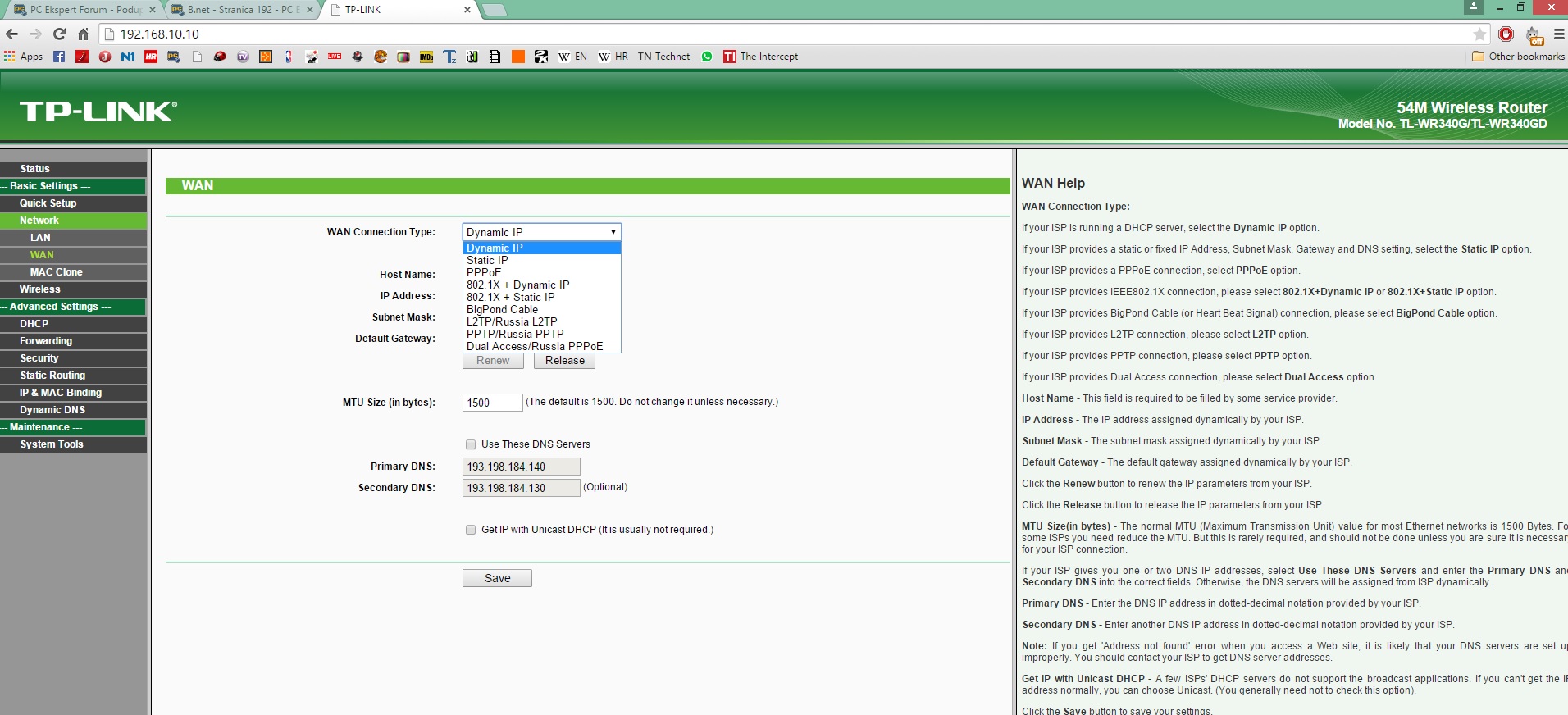Open the IMDb bookmark icon

point(426,57)
